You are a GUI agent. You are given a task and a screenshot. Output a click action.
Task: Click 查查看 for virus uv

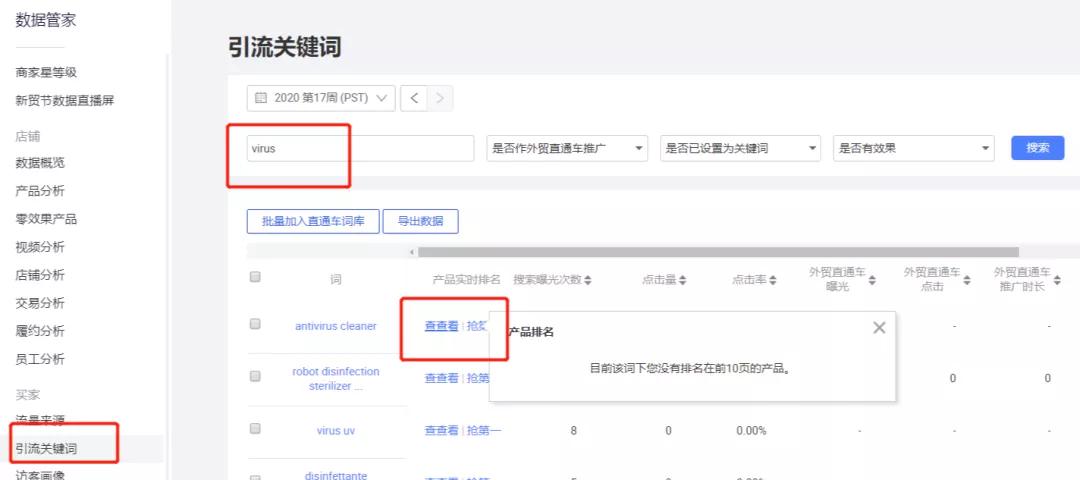(x=442, y=431)
